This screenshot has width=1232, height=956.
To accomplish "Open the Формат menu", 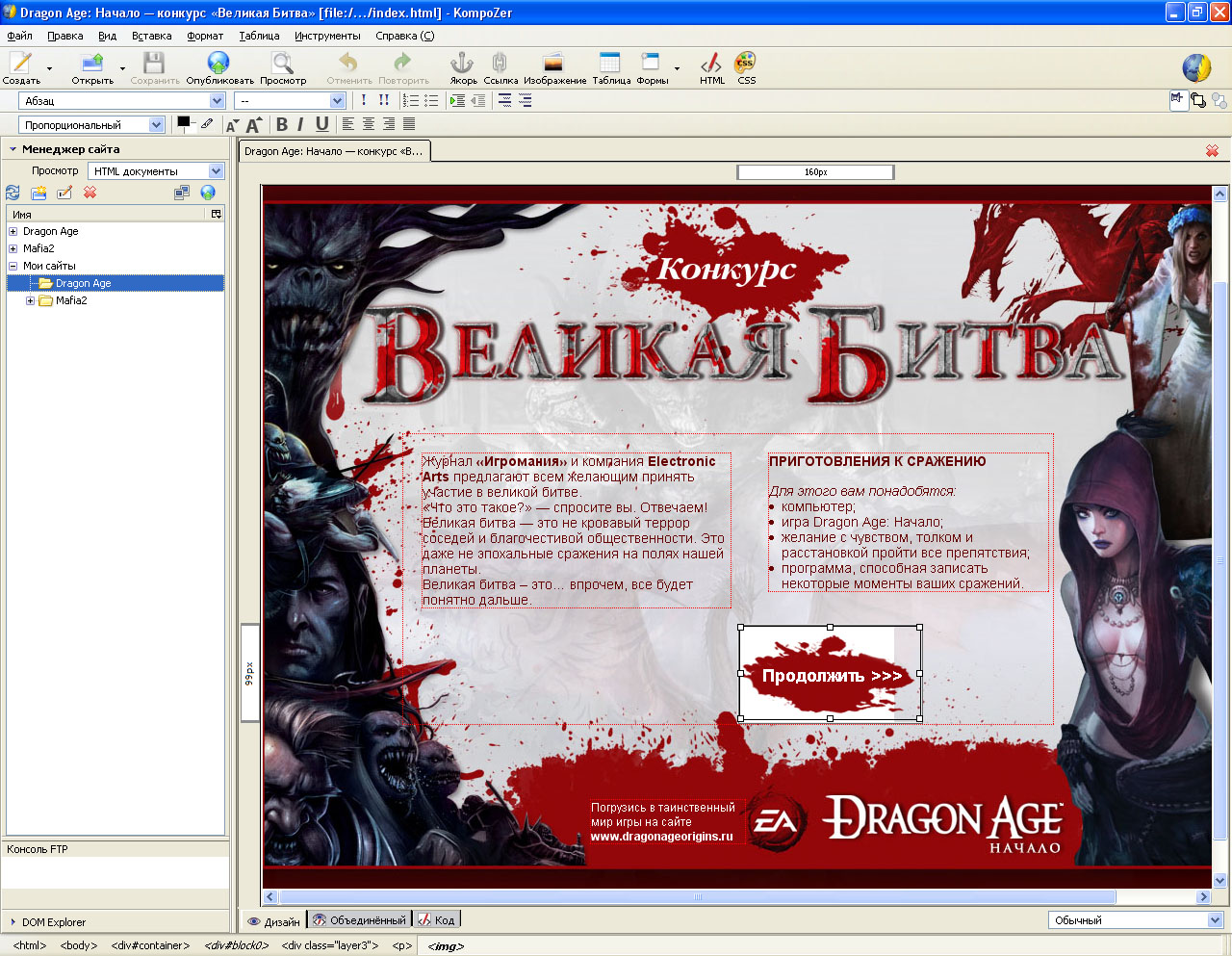I will pyautogui.click(x=205, y=36).
